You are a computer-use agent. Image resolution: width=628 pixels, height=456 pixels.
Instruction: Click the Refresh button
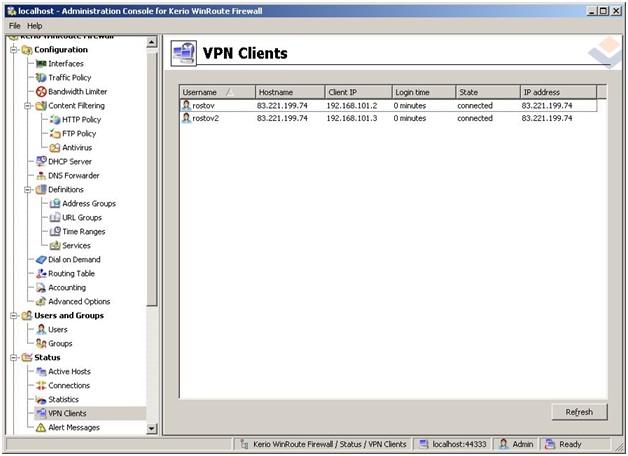click(x=579, y=412)
